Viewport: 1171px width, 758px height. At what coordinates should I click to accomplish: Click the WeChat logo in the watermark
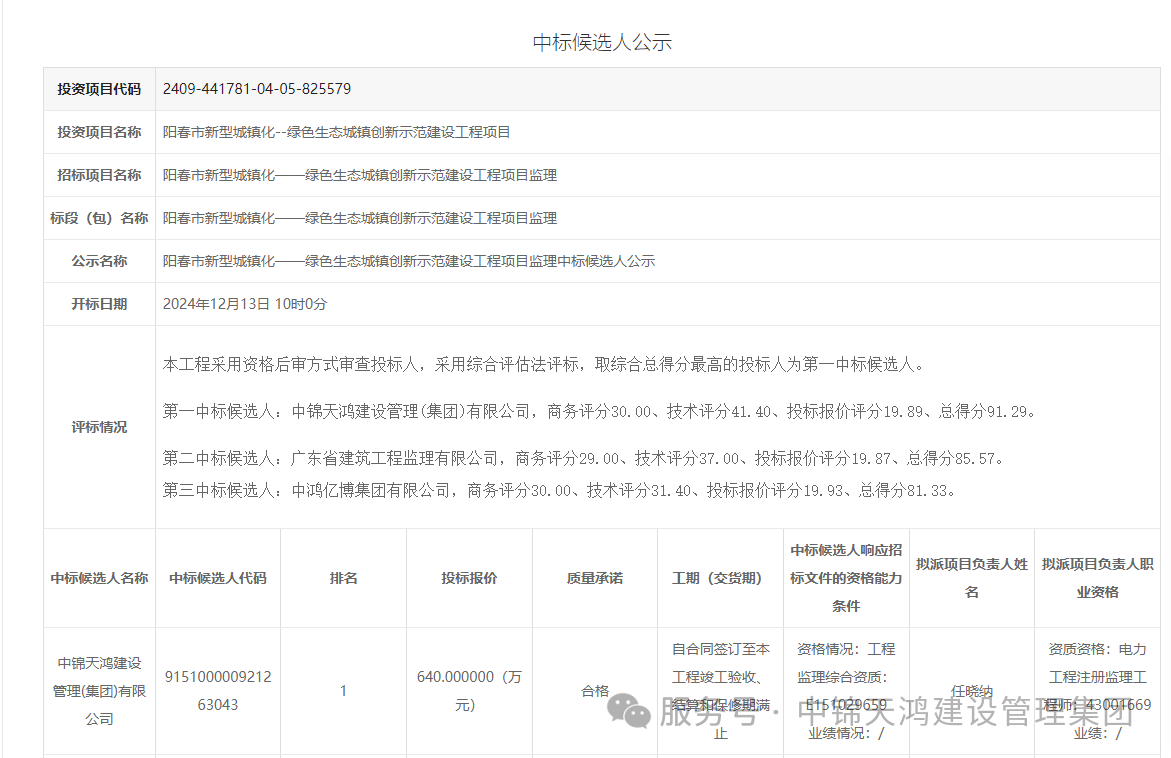pyautogui.click(x=630, y=711)
